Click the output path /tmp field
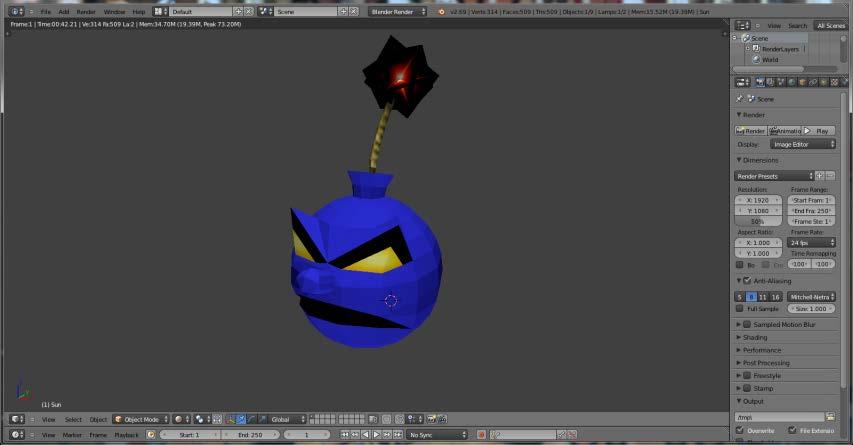The width and height of the screenshot is (853, 445). pos(780,417)
